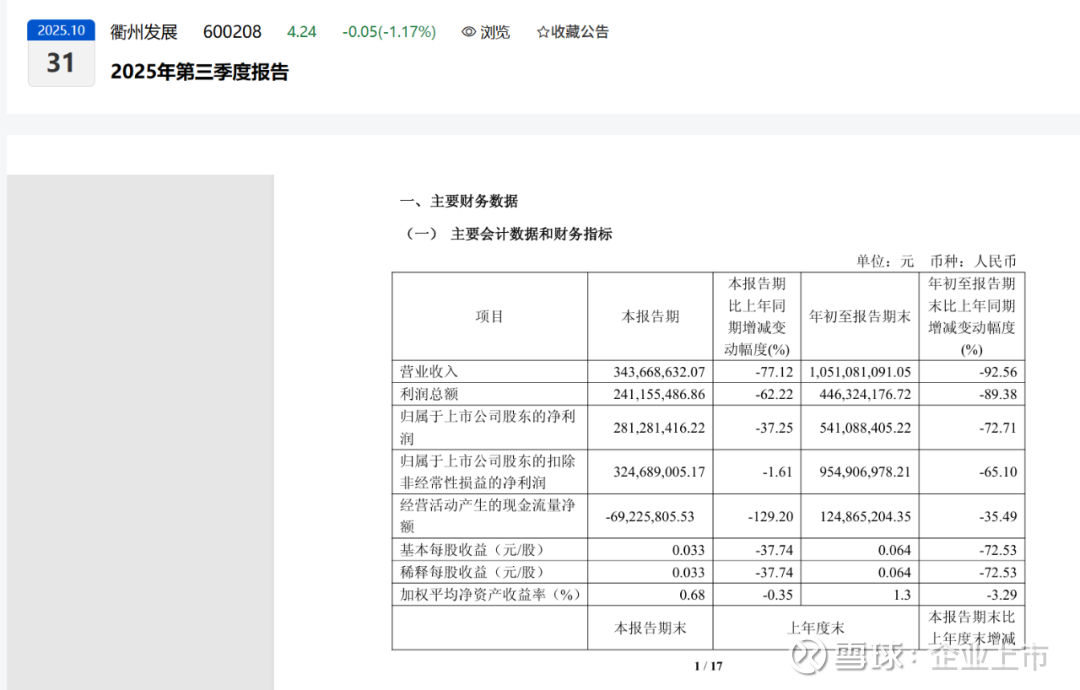Viewport: 1080px width, 690px height.
Task: Click the value 0.68
Action: point(692,595)
